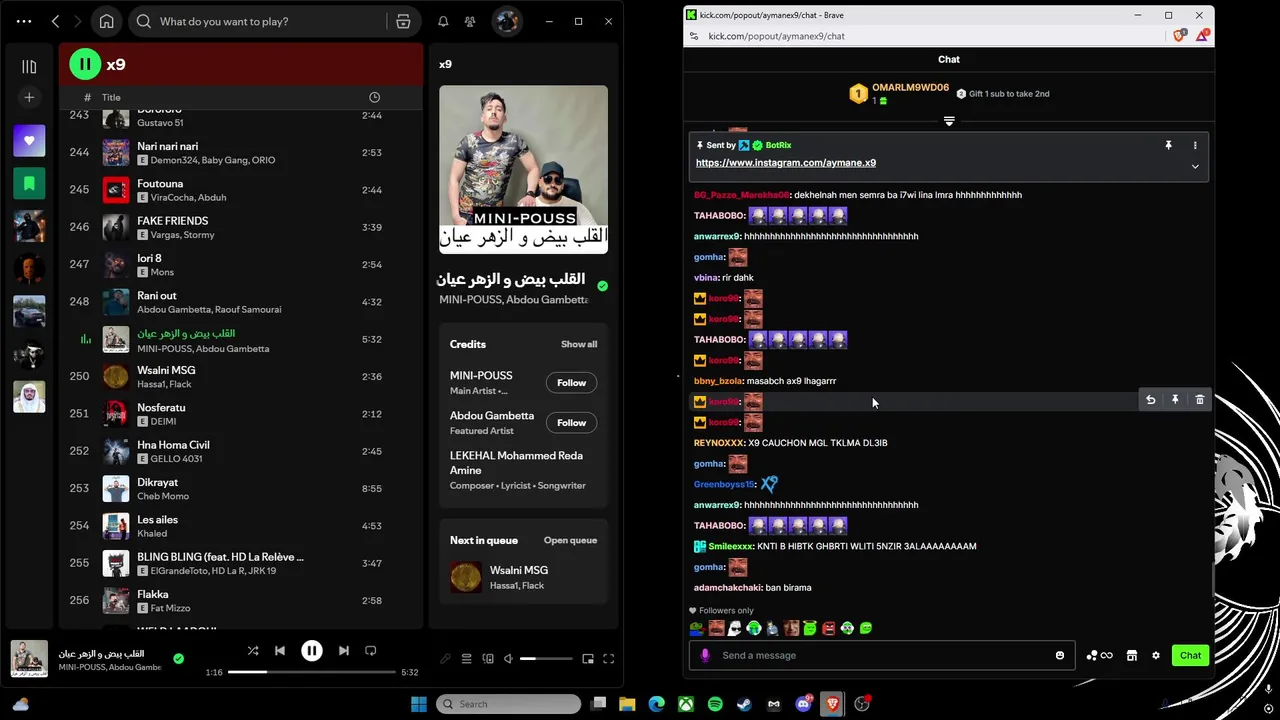The width and height of the screenshot is (1280, 720).
Task: Toggle the lyrics microphone icon
Action: 445,659
